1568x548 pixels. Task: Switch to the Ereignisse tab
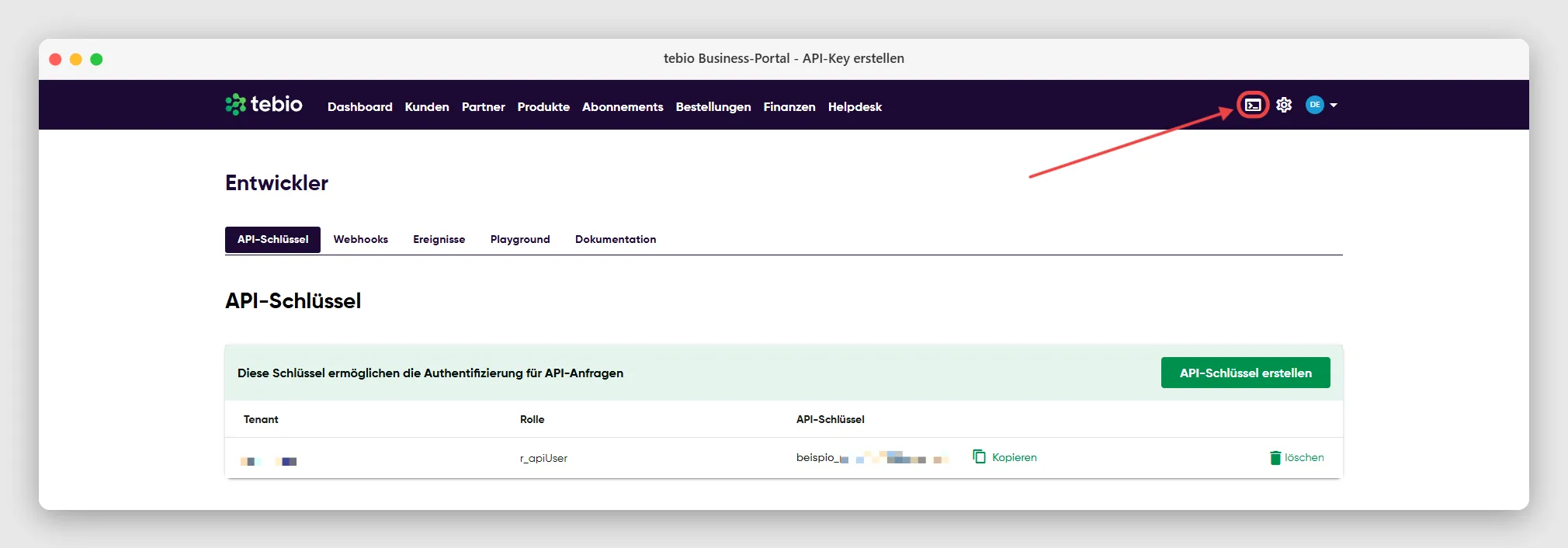(439, 240)
